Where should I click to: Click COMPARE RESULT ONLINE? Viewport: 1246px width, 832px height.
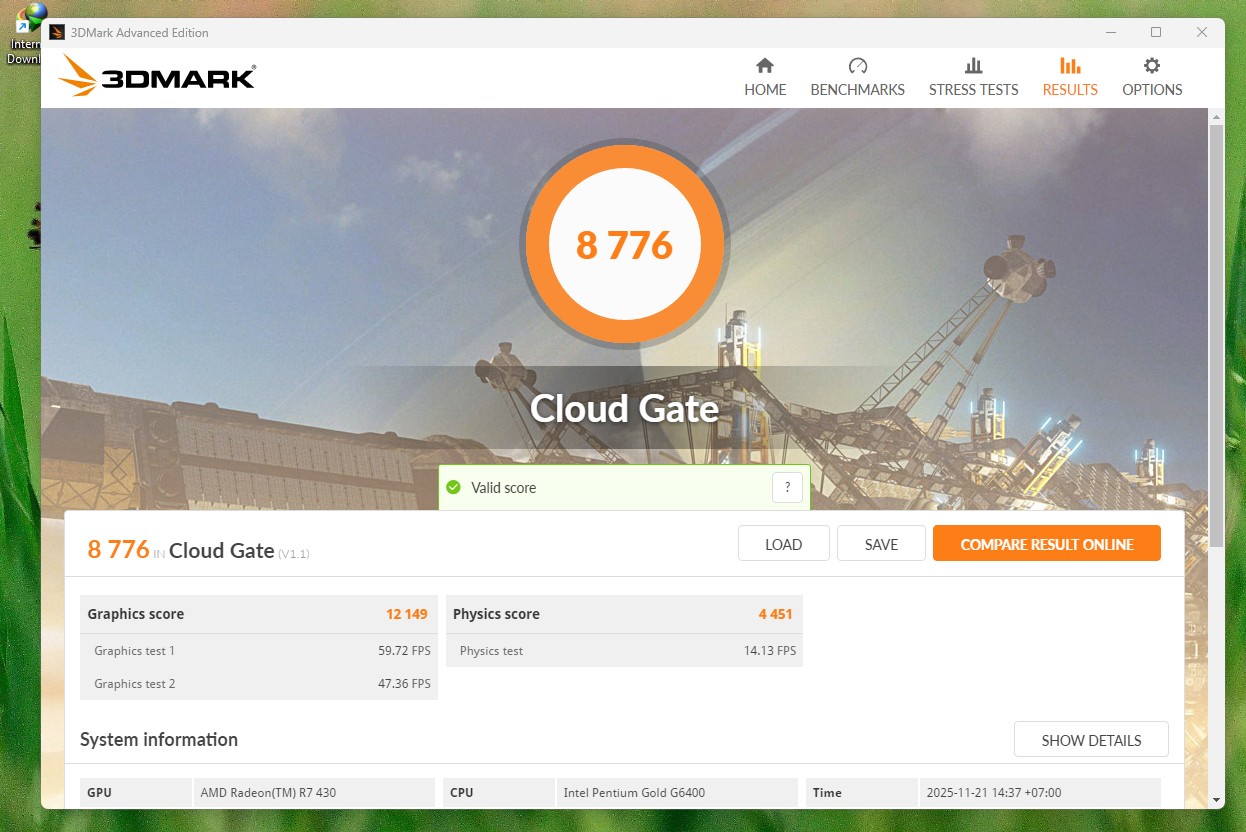(1046, 544)
